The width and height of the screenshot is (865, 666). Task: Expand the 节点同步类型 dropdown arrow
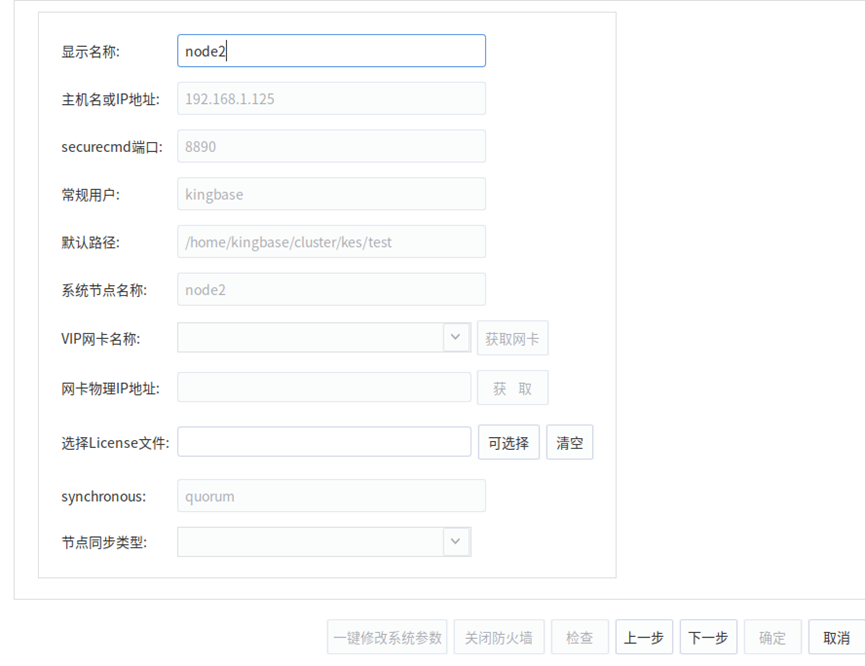click(x=456, y=542)
